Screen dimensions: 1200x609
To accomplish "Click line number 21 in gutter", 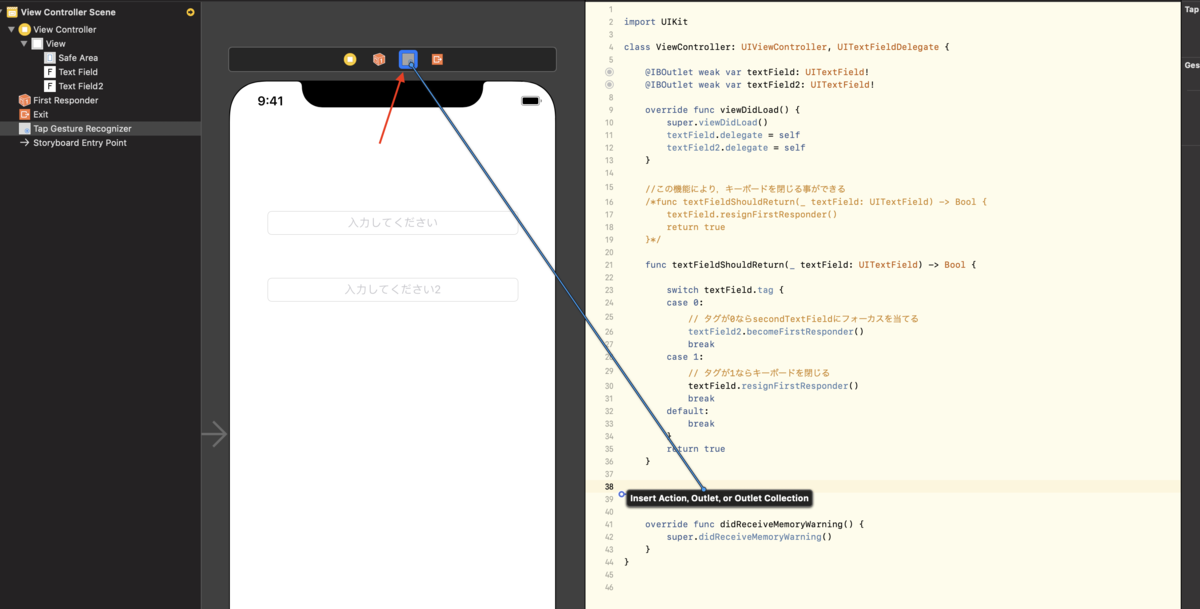I will point(608,265).
